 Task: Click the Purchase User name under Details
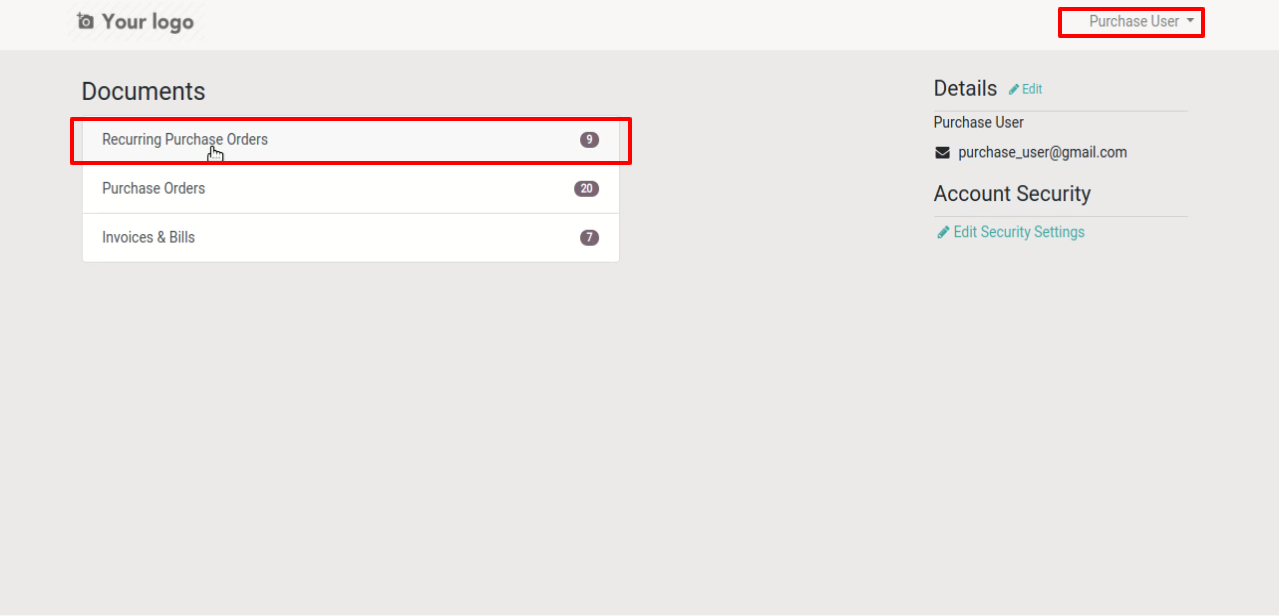pyautogui.click(x=979, y=122)
